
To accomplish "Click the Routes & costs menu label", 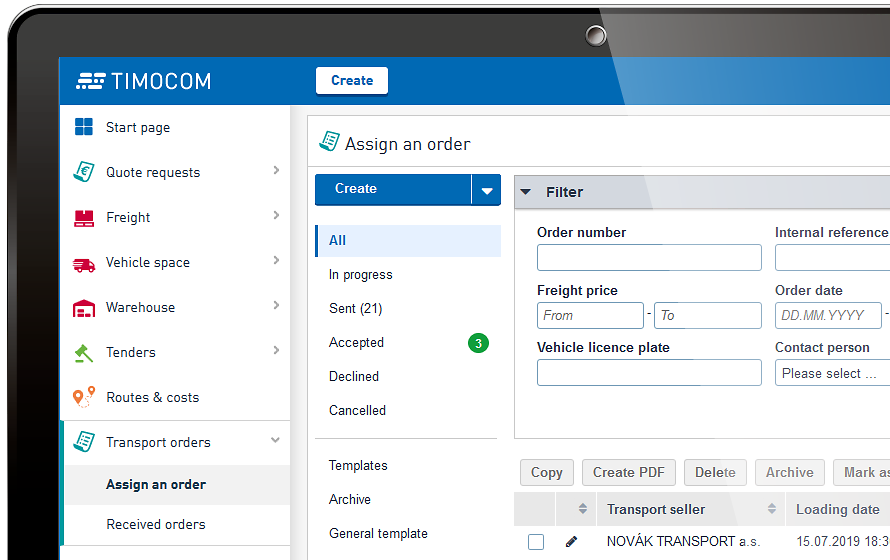I will pyautogui.click(x=153, y=397).
